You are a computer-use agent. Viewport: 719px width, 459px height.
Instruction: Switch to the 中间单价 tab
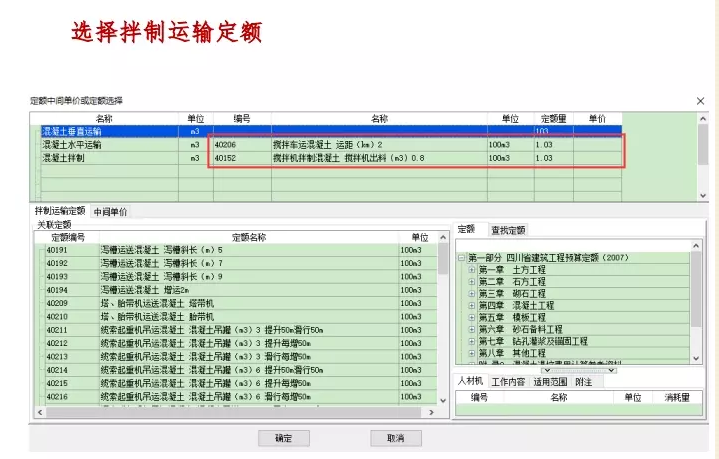[110, 212]
